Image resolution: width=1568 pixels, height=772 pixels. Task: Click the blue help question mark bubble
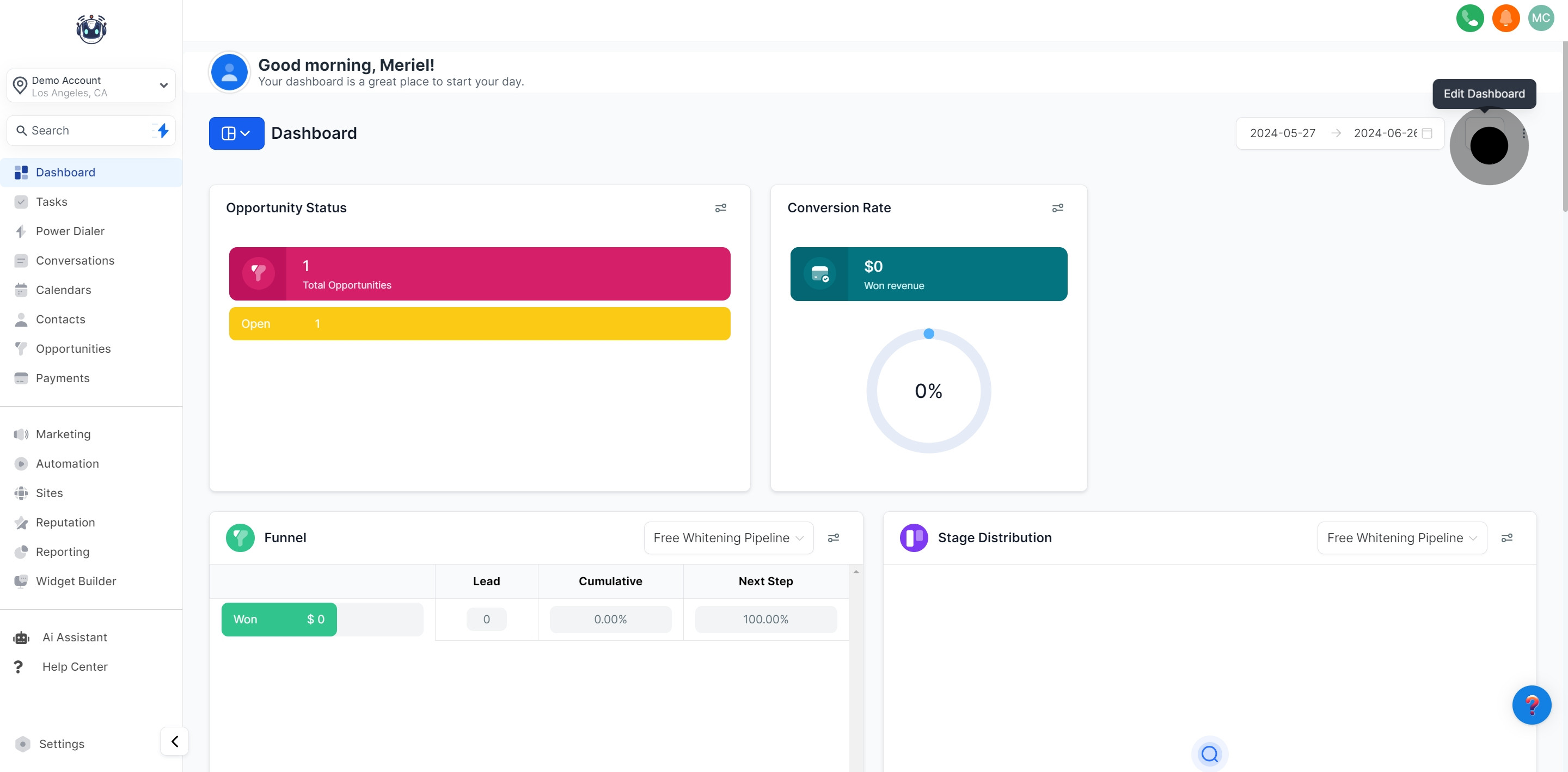(x=1532, y=704)
